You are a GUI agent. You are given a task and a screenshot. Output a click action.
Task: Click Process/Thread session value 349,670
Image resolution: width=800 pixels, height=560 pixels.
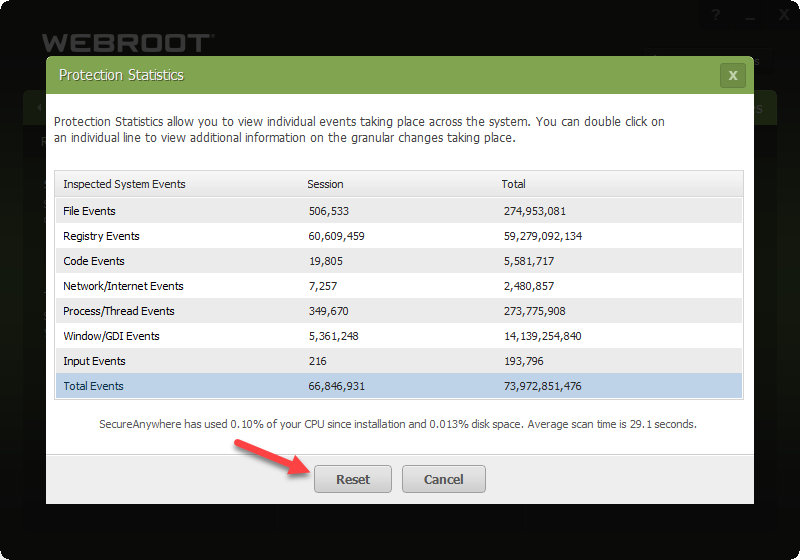point(328,311)
